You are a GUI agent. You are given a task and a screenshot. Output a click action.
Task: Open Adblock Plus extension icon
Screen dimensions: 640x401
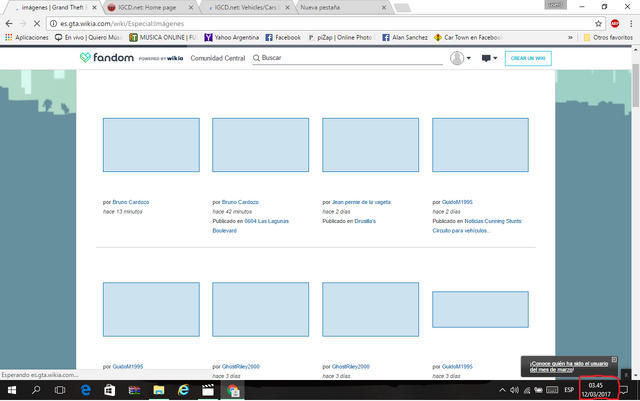coord(615,24)
